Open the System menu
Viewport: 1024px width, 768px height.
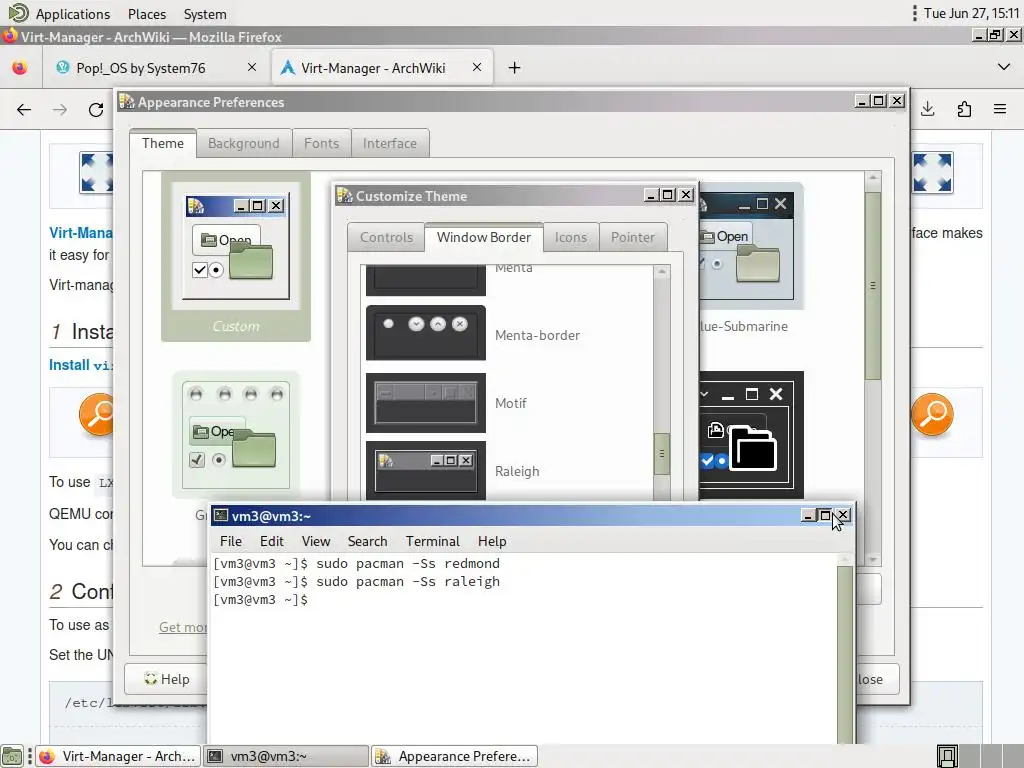205,14
